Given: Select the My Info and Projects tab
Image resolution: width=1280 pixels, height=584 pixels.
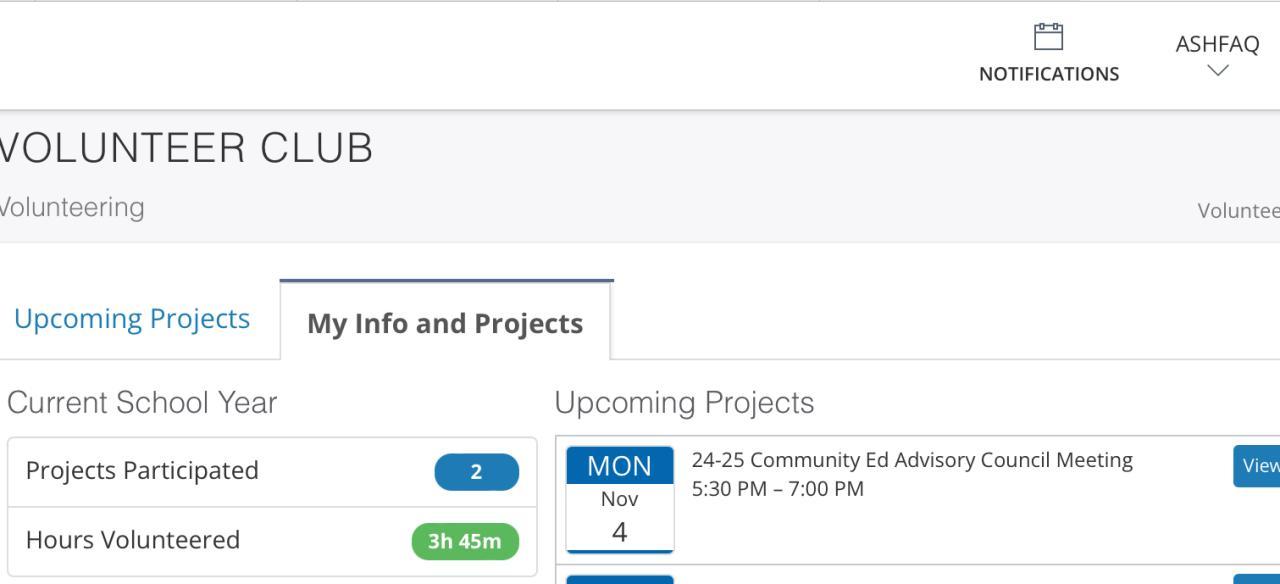Looking at the screenshot, I should [x=445, y=323].
